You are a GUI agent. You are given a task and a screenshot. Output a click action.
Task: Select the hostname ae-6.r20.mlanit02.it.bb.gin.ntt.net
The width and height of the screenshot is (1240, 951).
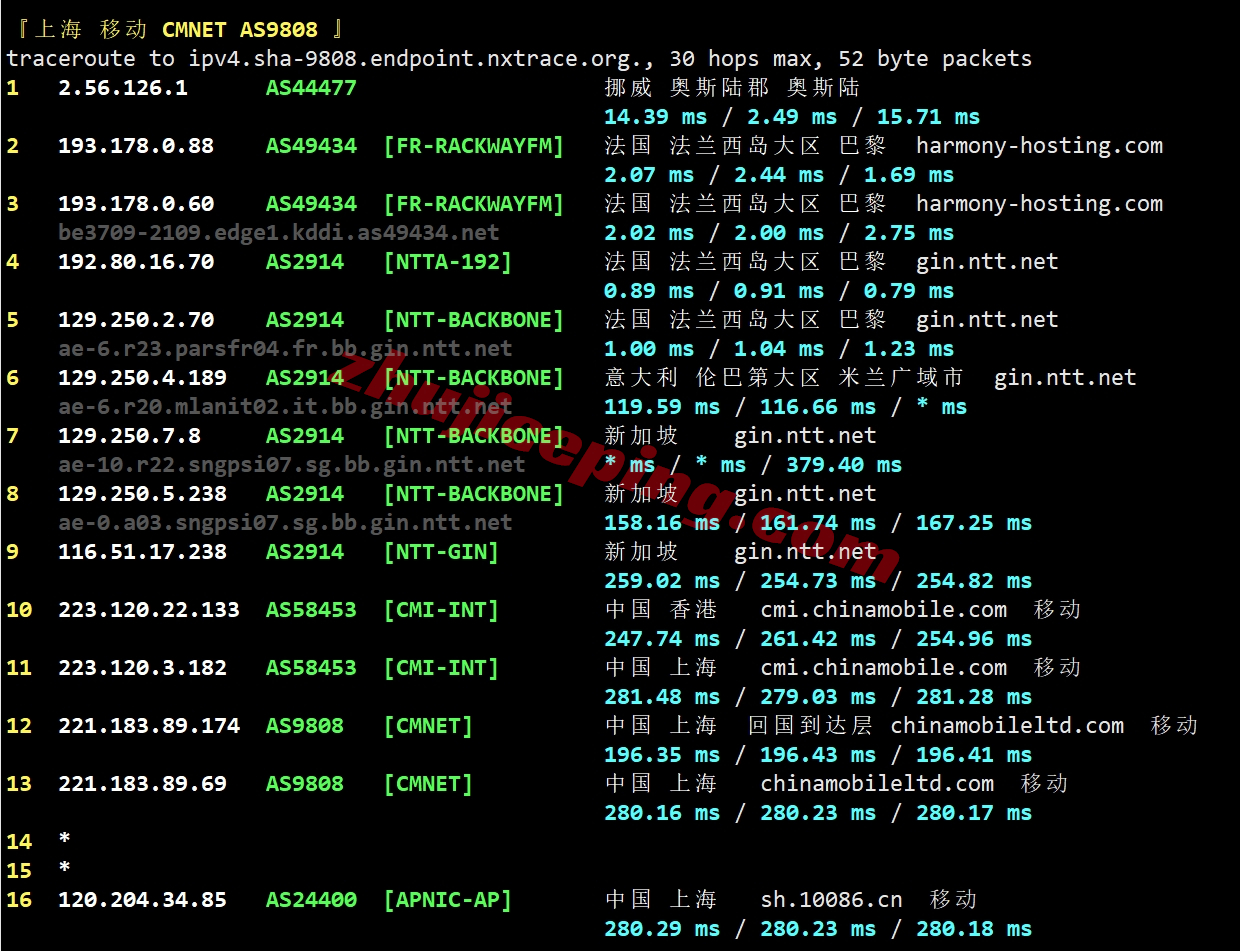[x=285, y=407]
